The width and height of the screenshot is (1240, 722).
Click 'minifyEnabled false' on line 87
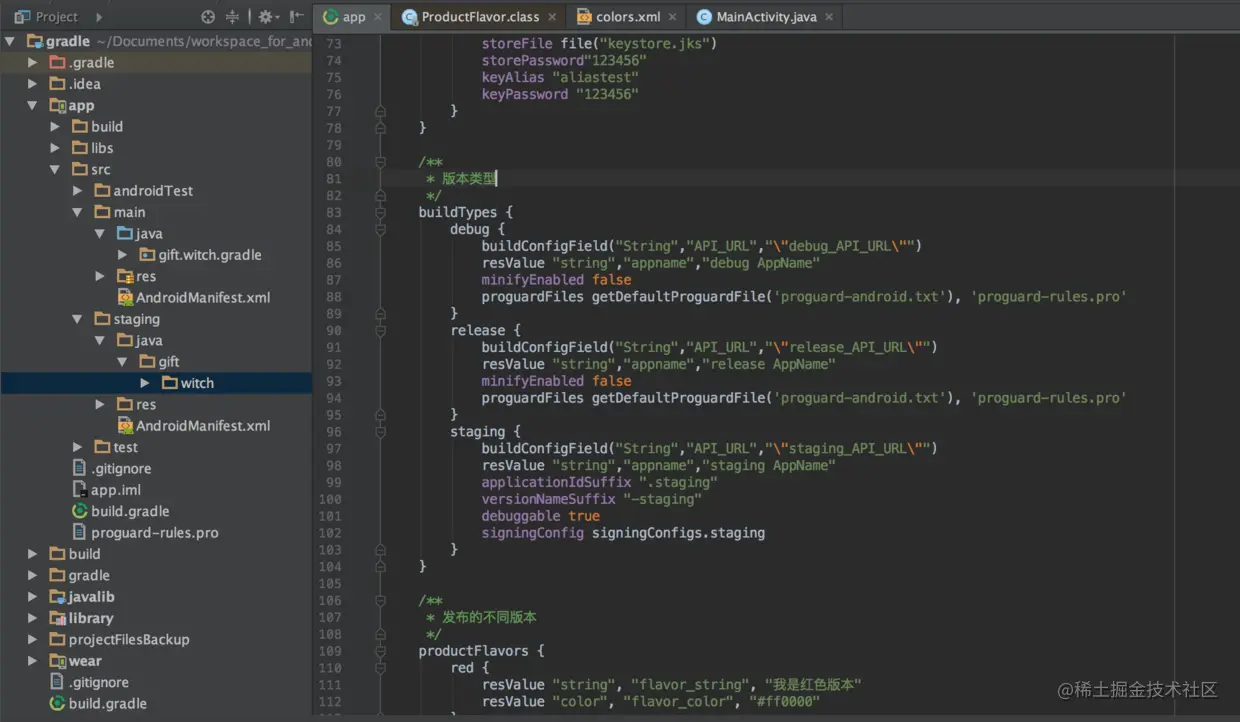[x=556, y=280]
